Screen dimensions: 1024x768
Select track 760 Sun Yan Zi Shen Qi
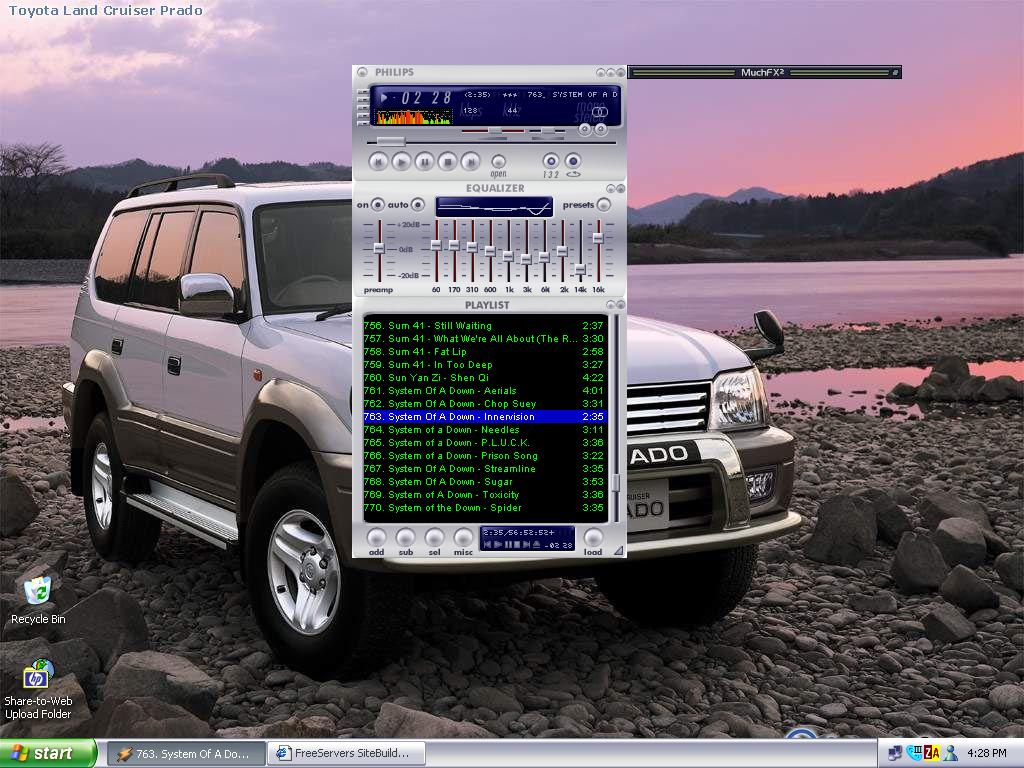point(484,377)
